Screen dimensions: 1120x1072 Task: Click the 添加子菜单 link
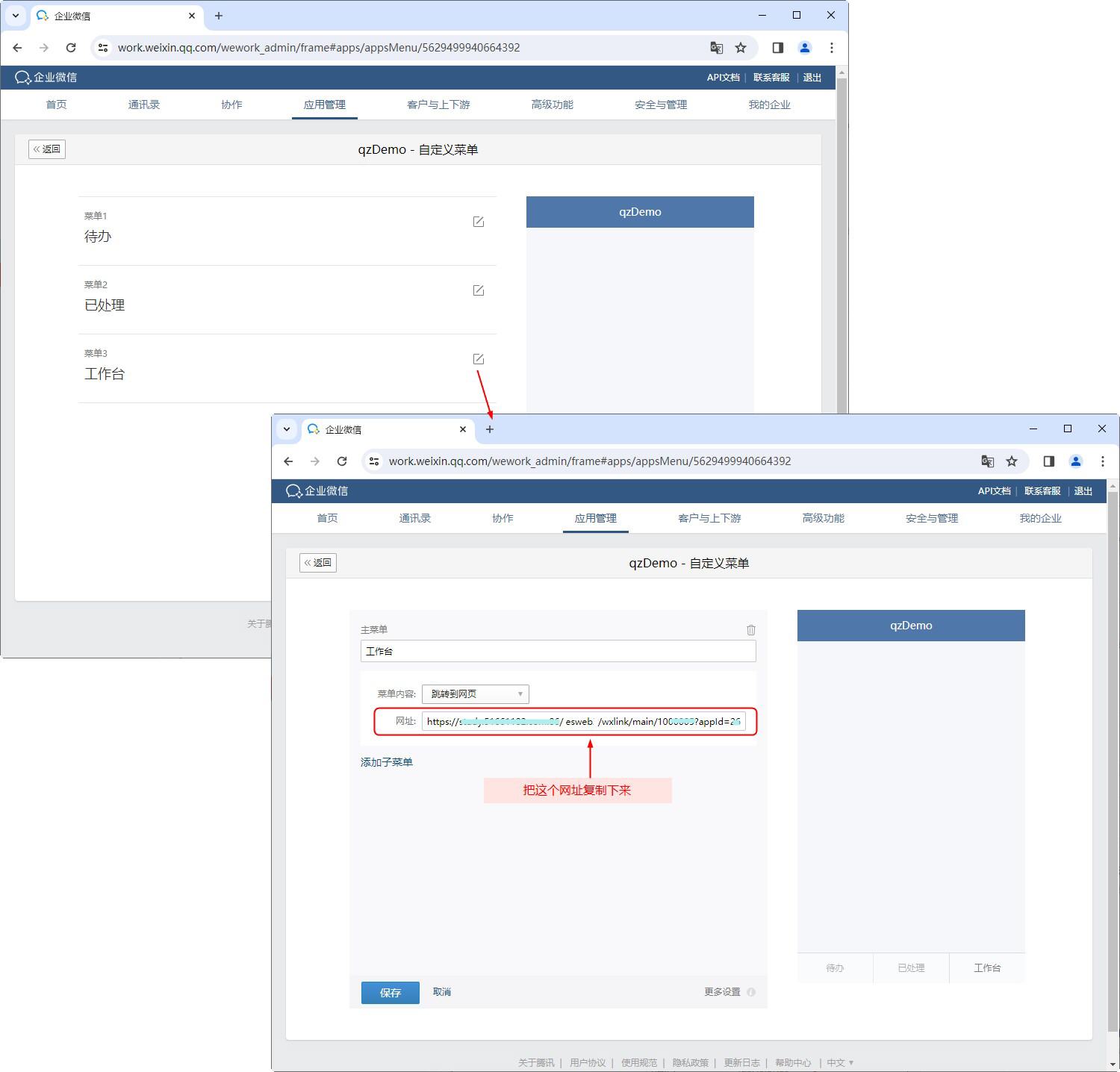(387, 762)
